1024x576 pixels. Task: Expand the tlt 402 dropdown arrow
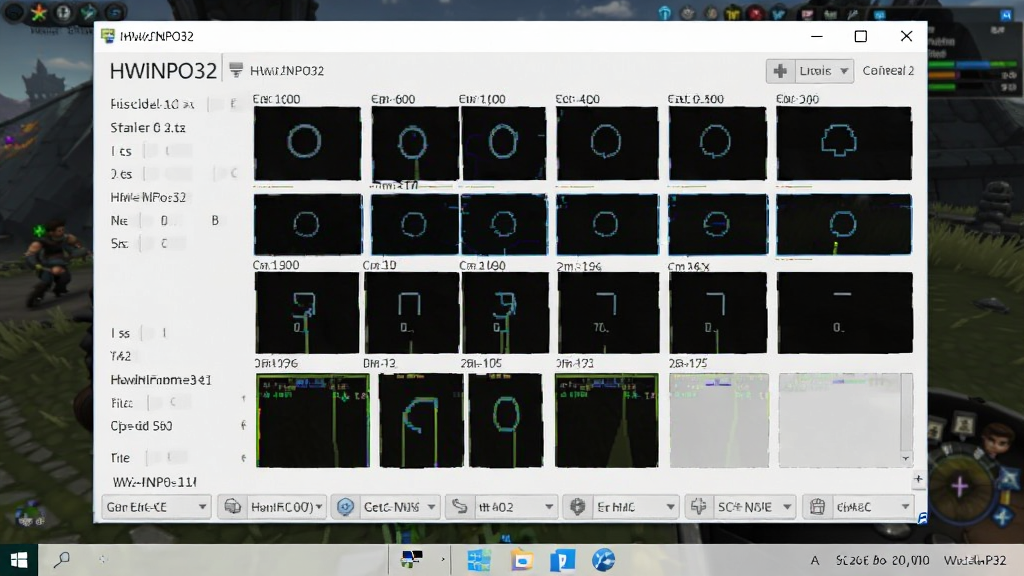(549, 507)
